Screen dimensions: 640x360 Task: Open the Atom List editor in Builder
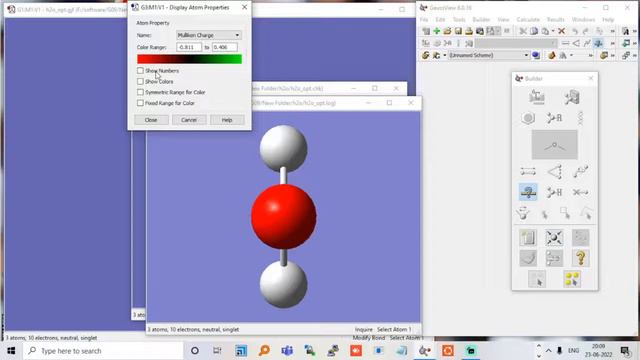pyautogui.click(x=528, y=238)
